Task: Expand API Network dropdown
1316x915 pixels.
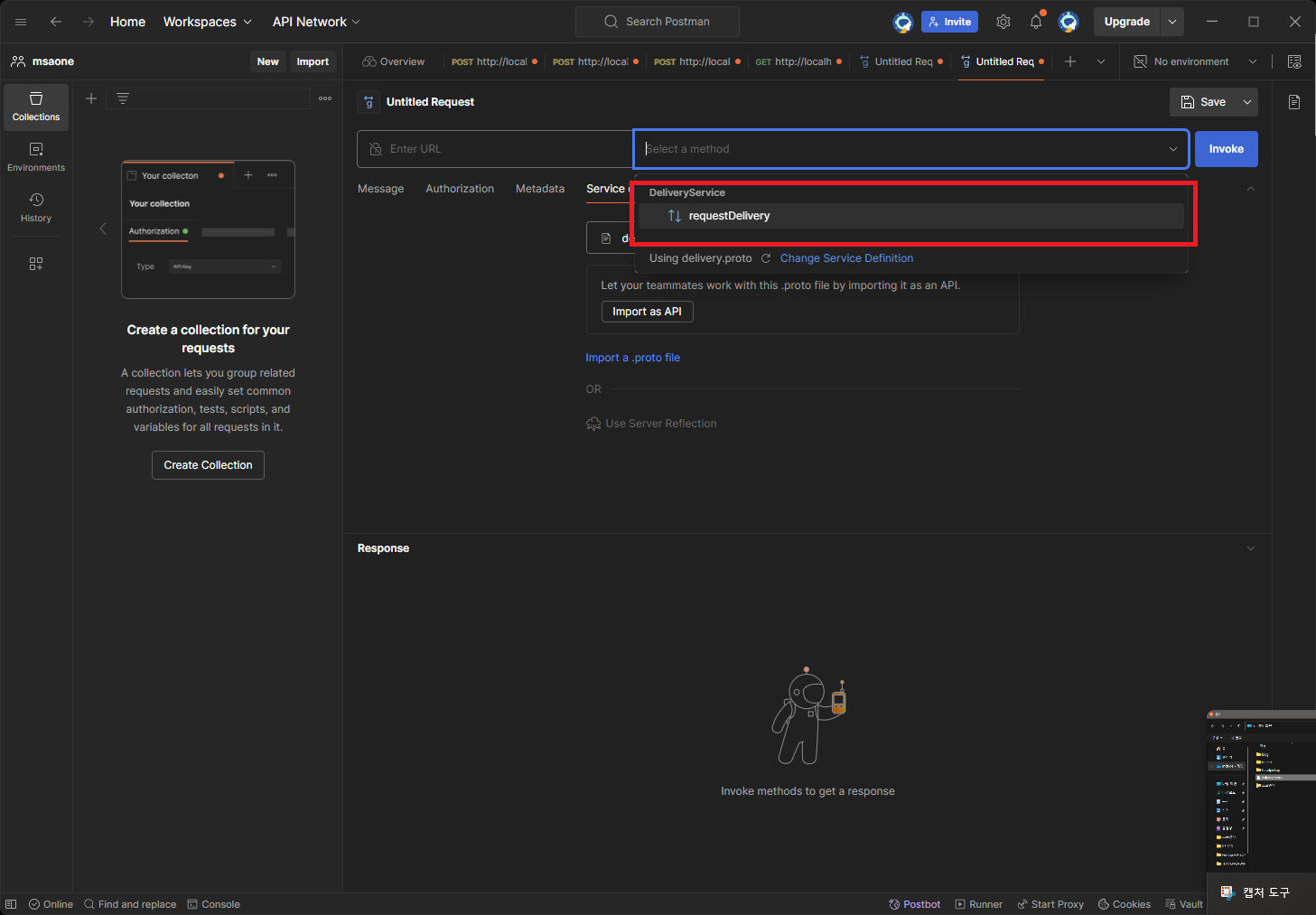Action: pos(316,22)
